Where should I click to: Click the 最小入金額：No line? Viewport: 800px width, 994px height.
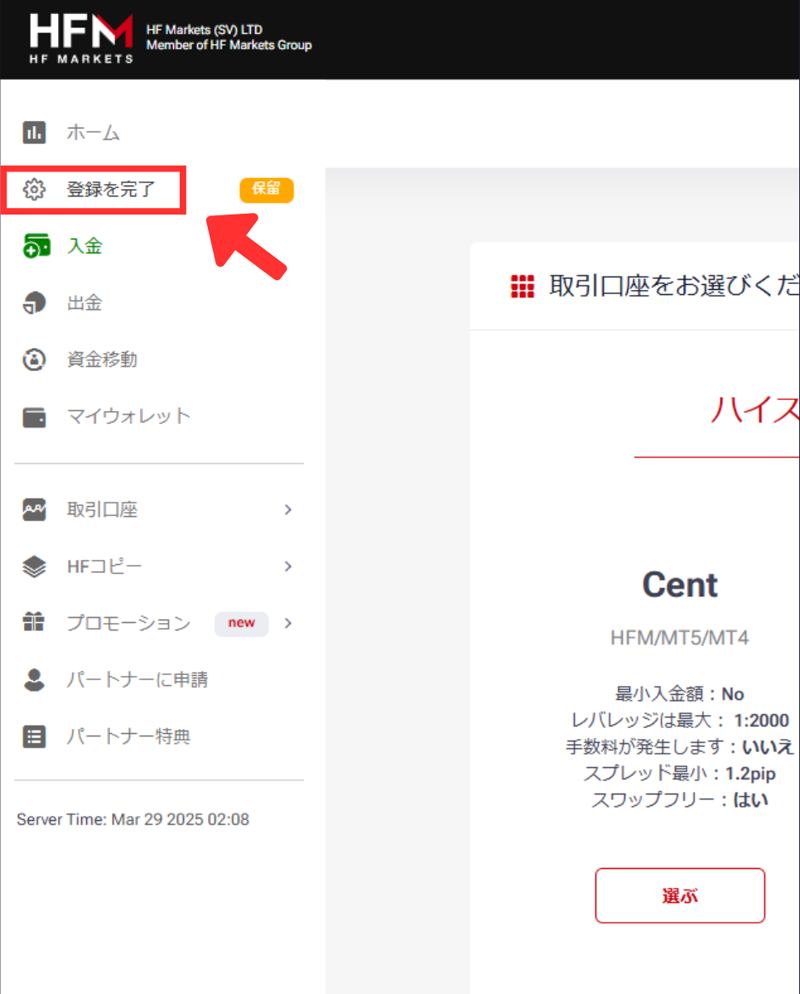(680, 694)
